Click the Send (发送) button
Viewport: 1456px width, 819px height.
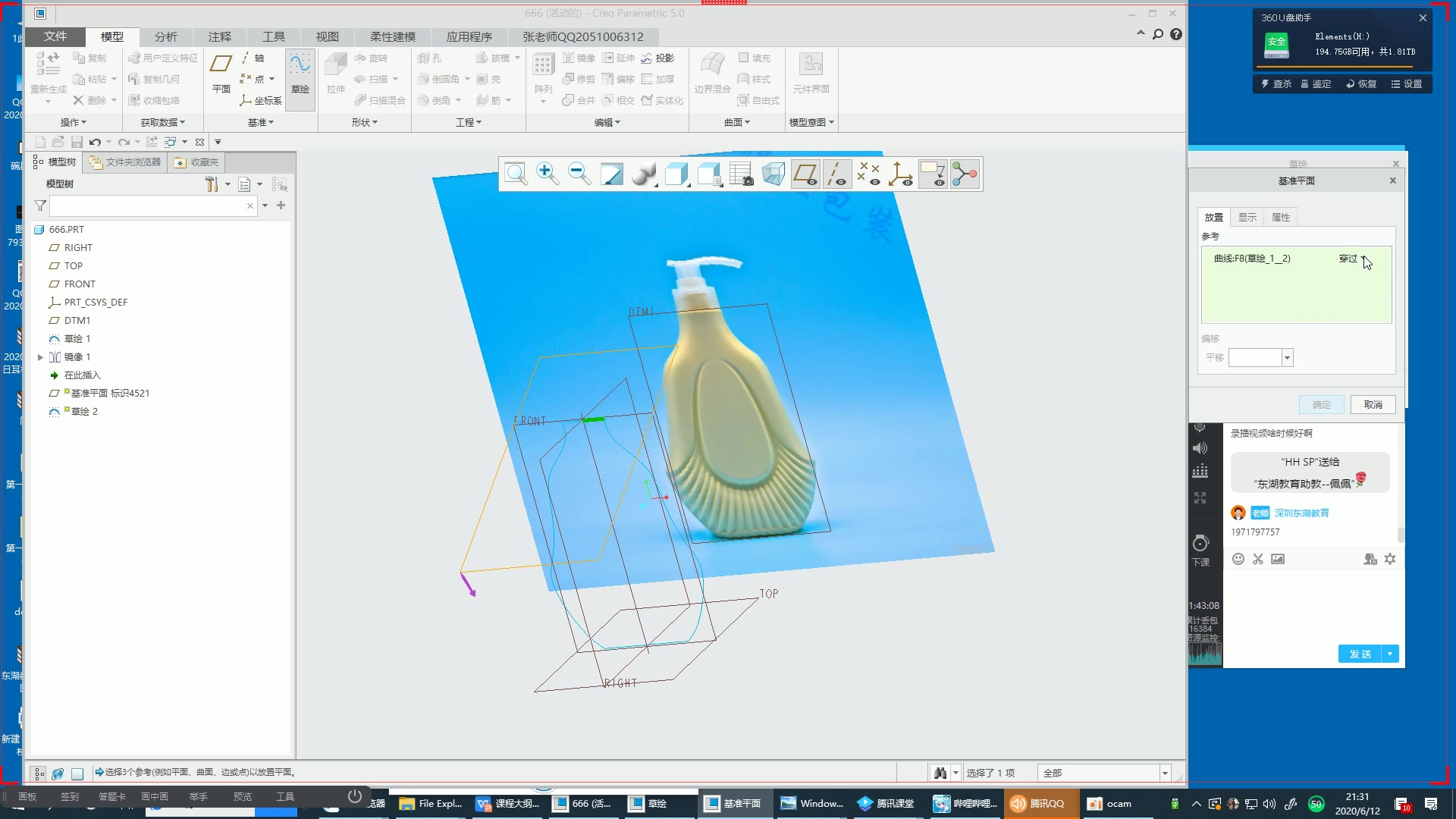[x=1360, y=654]
